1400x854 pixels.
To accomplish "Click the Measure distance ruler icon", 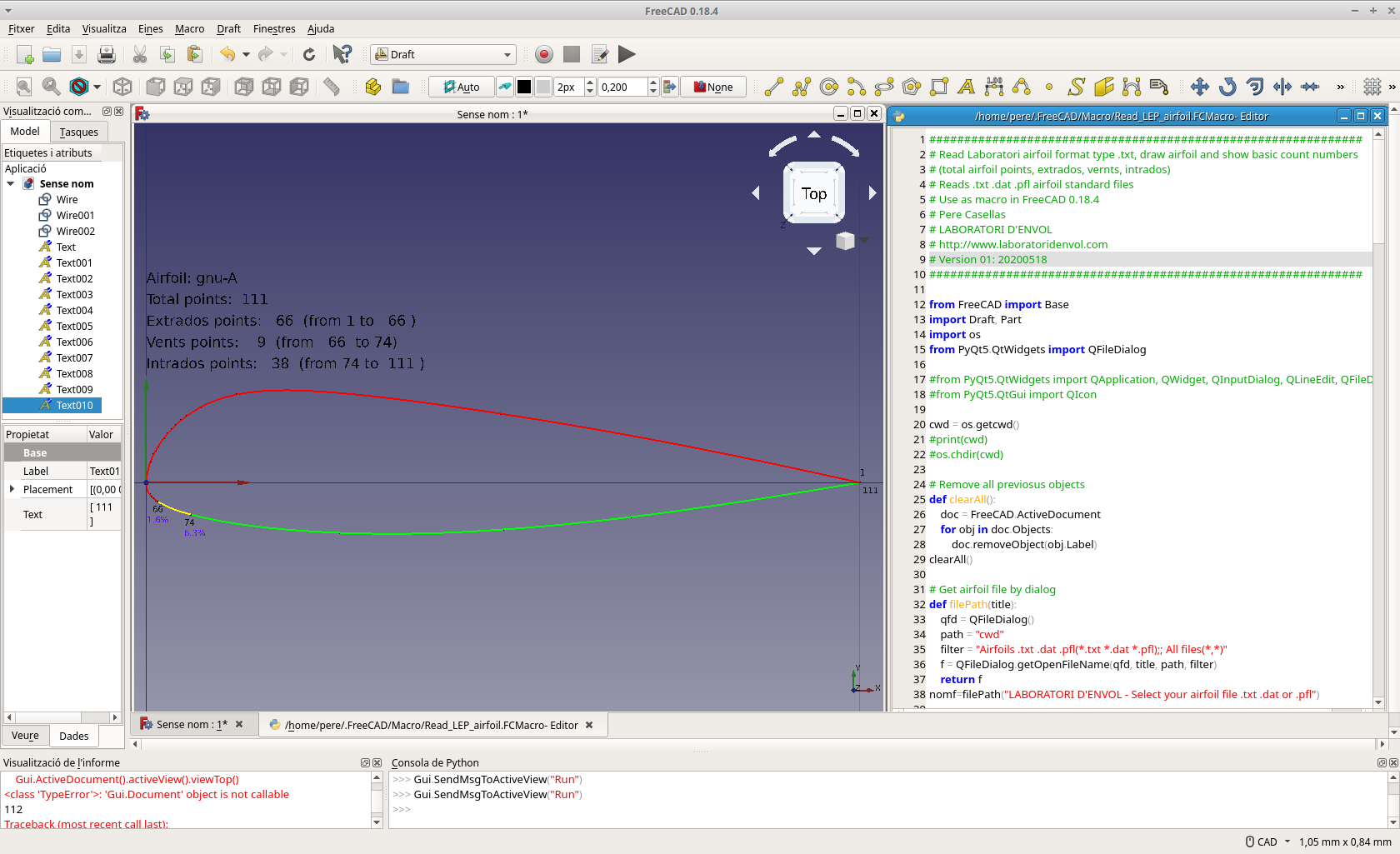I will pyautogui.click(x=332, y=87).
